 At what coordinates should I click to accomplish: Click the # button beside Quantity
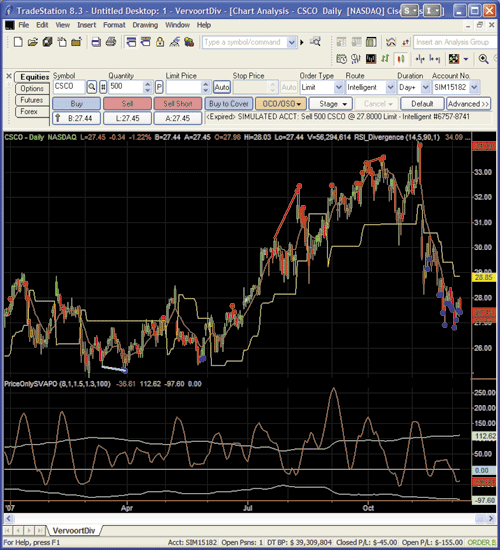point(103,87)
